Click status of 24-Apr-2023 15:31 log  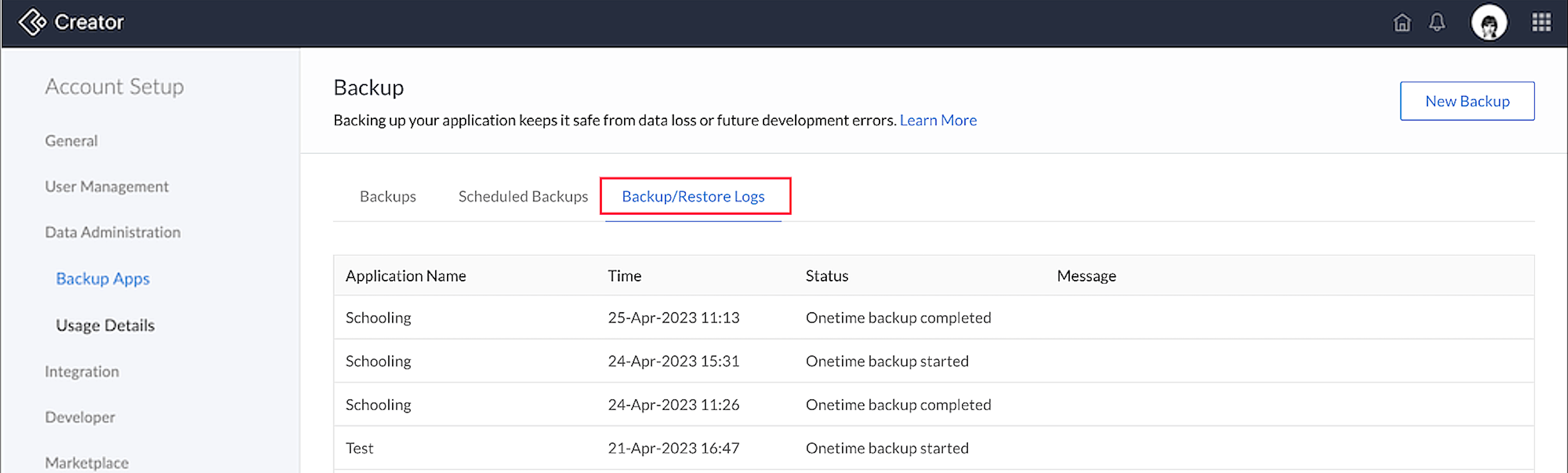(x=887, y=361)
